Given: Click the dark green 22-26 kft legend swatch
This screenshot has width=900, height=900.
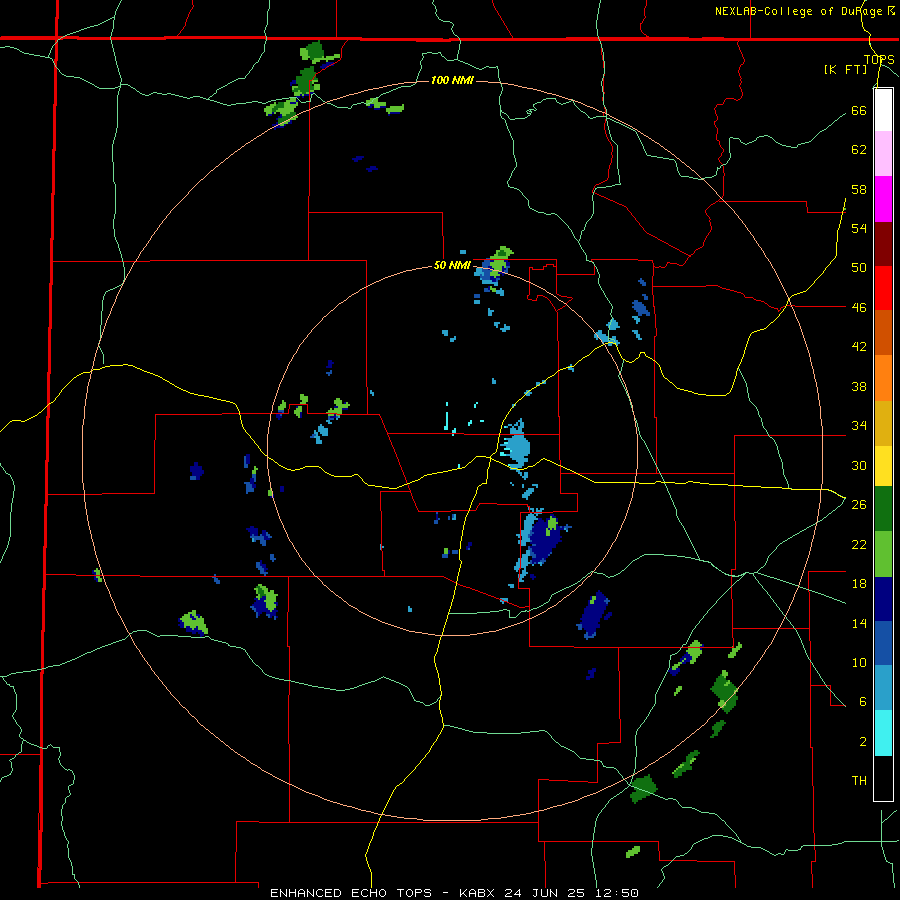Looking at the screenshot, I should 883,509.
